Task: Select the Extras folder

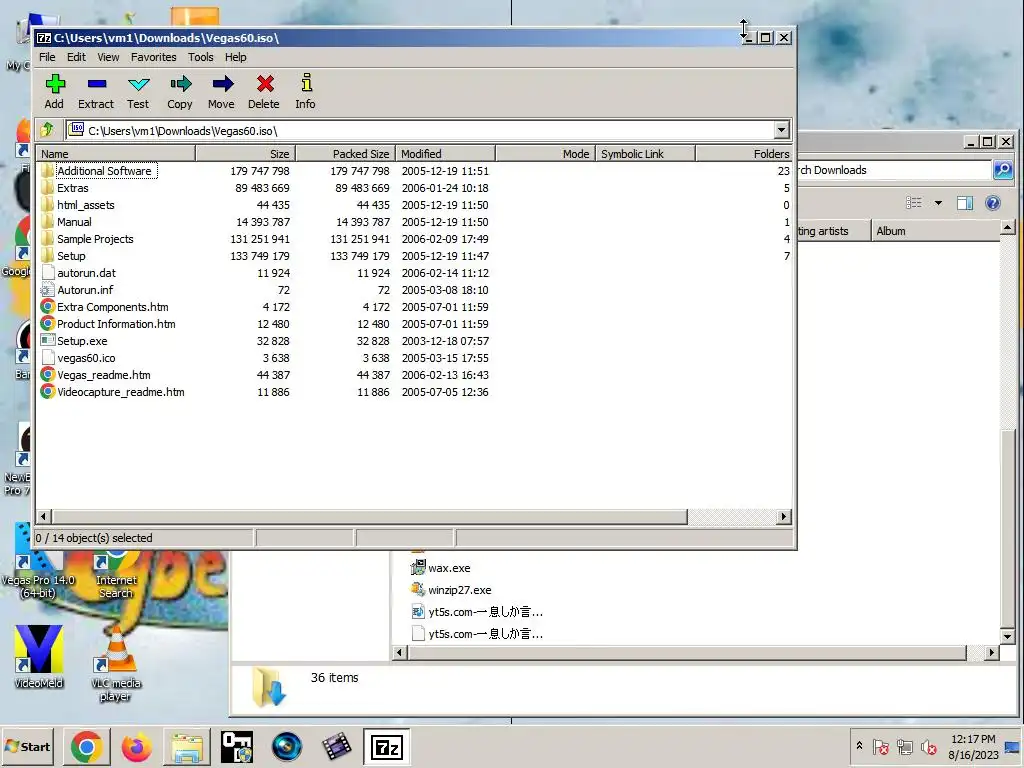Action: (x=72, y=188)
